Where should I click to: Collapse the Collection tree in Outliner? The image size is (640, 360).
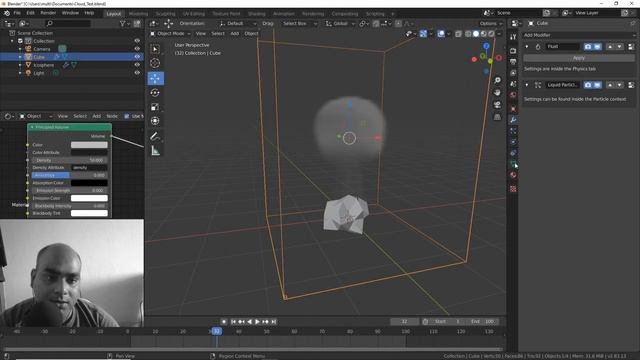(12, 41)
